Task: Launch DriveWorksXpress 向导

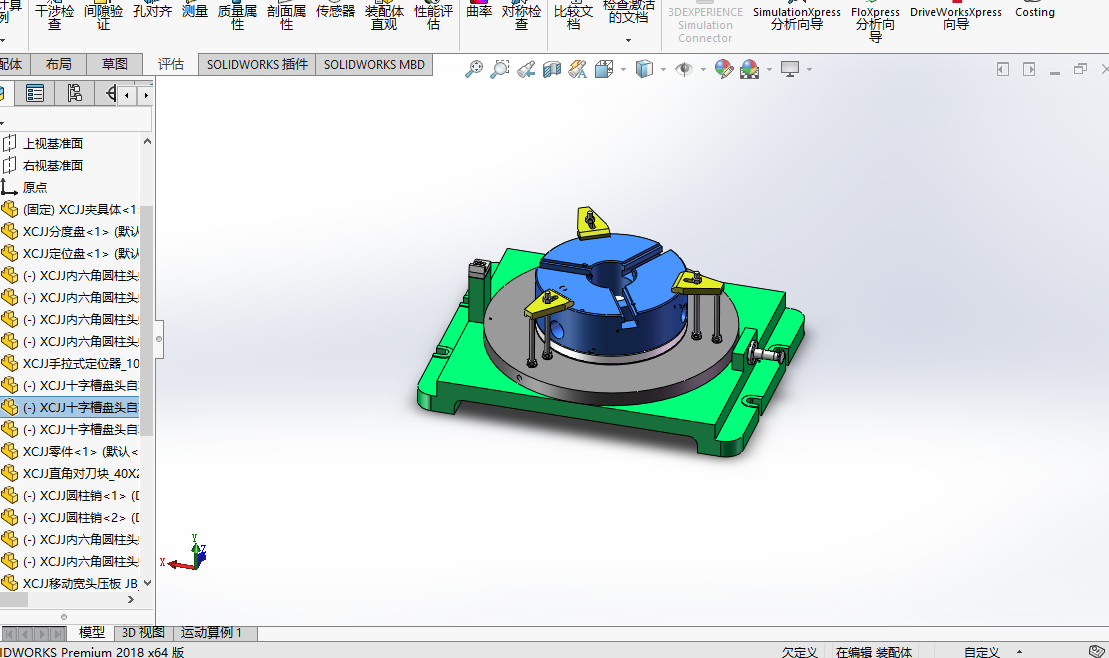Action: click(x=956, y=18)
